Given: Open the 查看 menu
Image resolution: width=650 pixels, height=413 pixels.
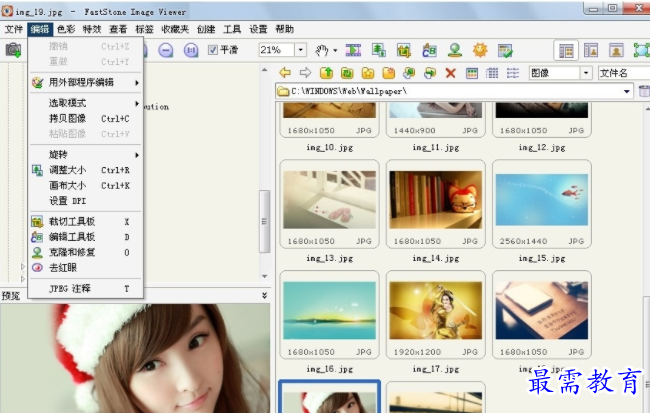Looking at the screenshot, I should (118, 29).
